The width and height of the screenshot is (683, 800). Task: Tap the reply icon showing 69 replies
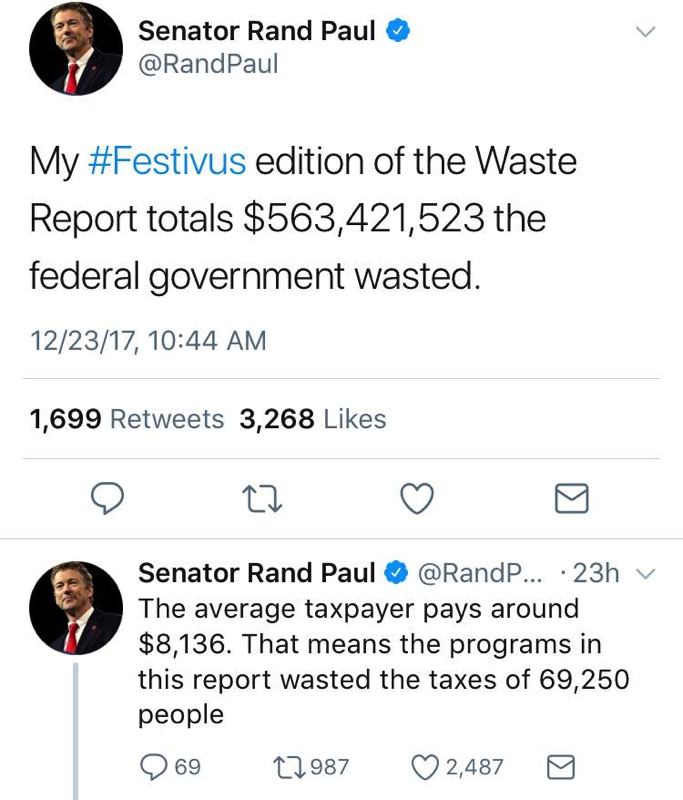[x=170, y=767]
